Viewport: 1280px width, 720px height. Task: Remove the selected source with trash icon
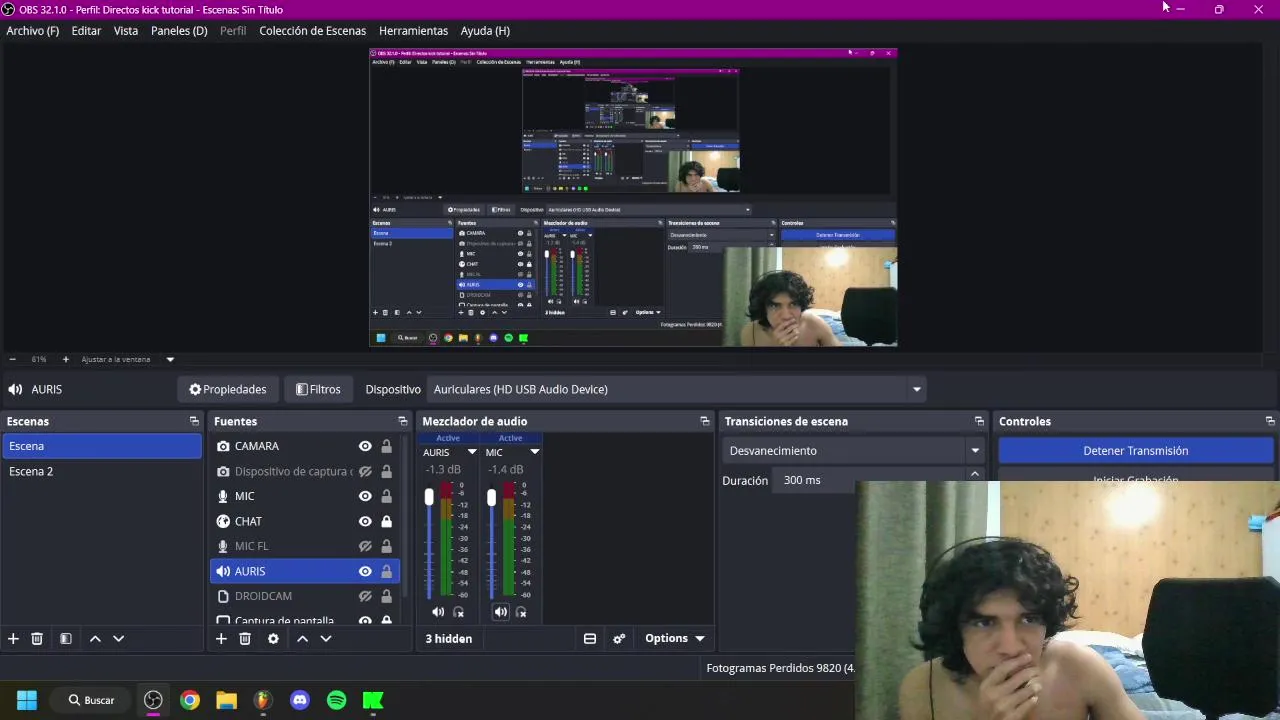[x=245, y=639]
